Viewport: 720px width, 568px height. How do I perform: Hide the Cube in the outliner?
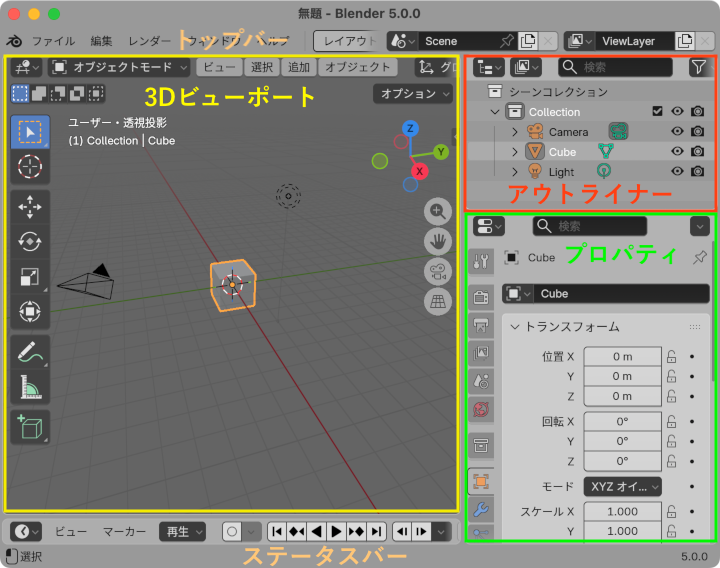[x=678, y=152]
